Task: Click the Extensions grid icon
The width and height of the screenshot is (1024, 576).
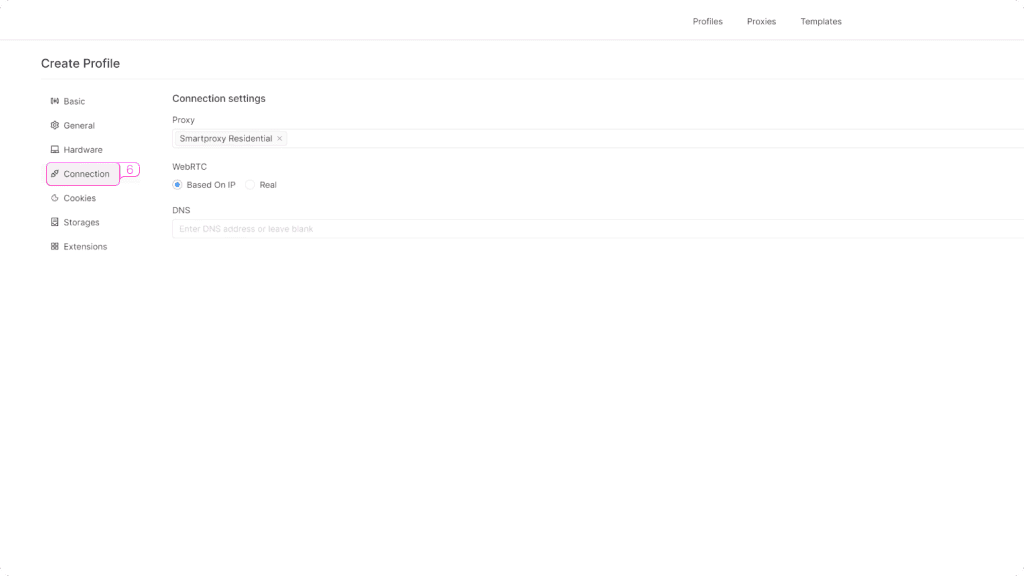Action: point(55,246)
